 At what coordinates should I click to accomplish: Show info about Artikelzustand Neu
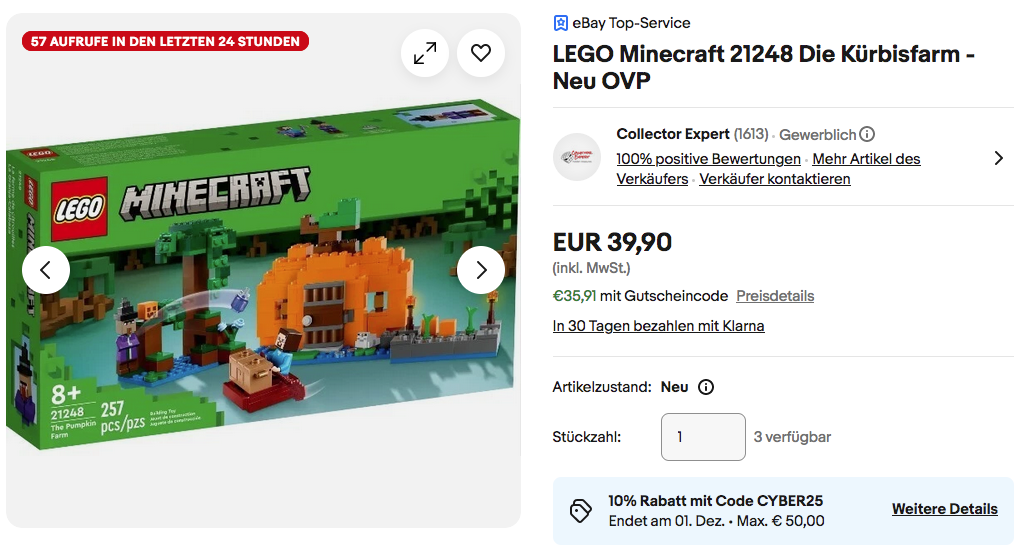pyautogui.click(x=706, y=387)
